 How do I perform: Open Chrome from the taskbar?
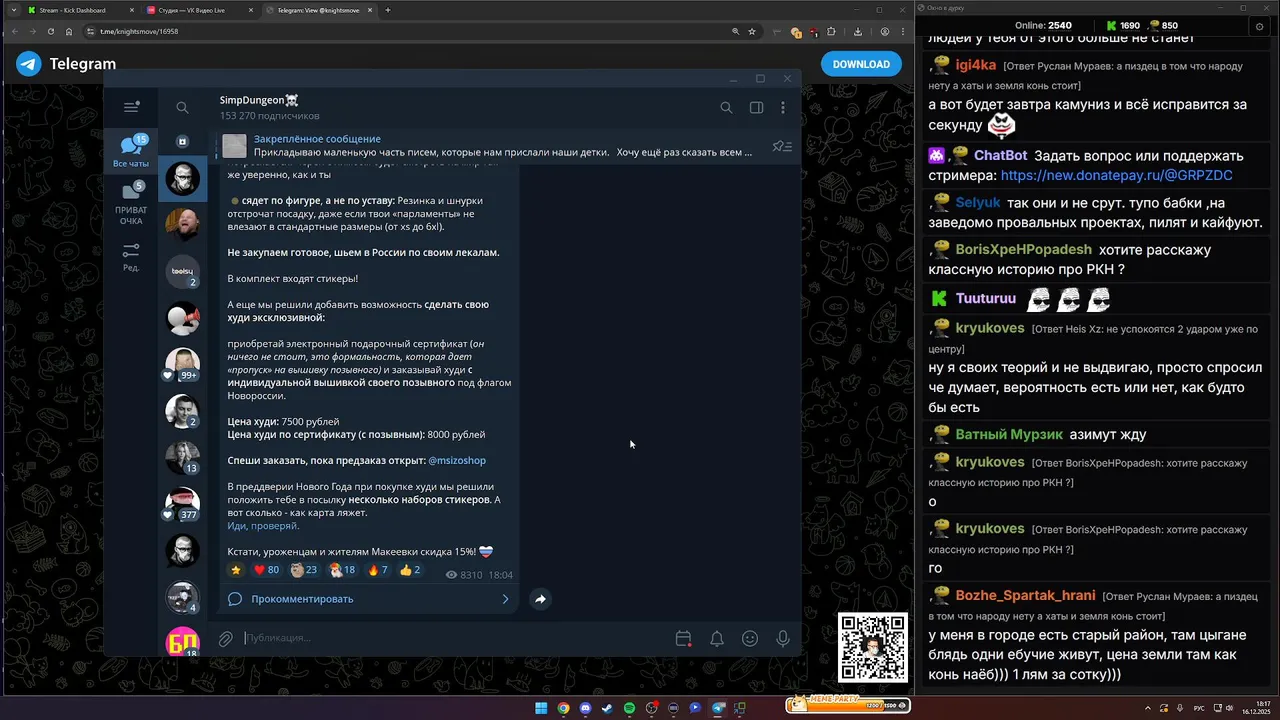click(563, 708)
